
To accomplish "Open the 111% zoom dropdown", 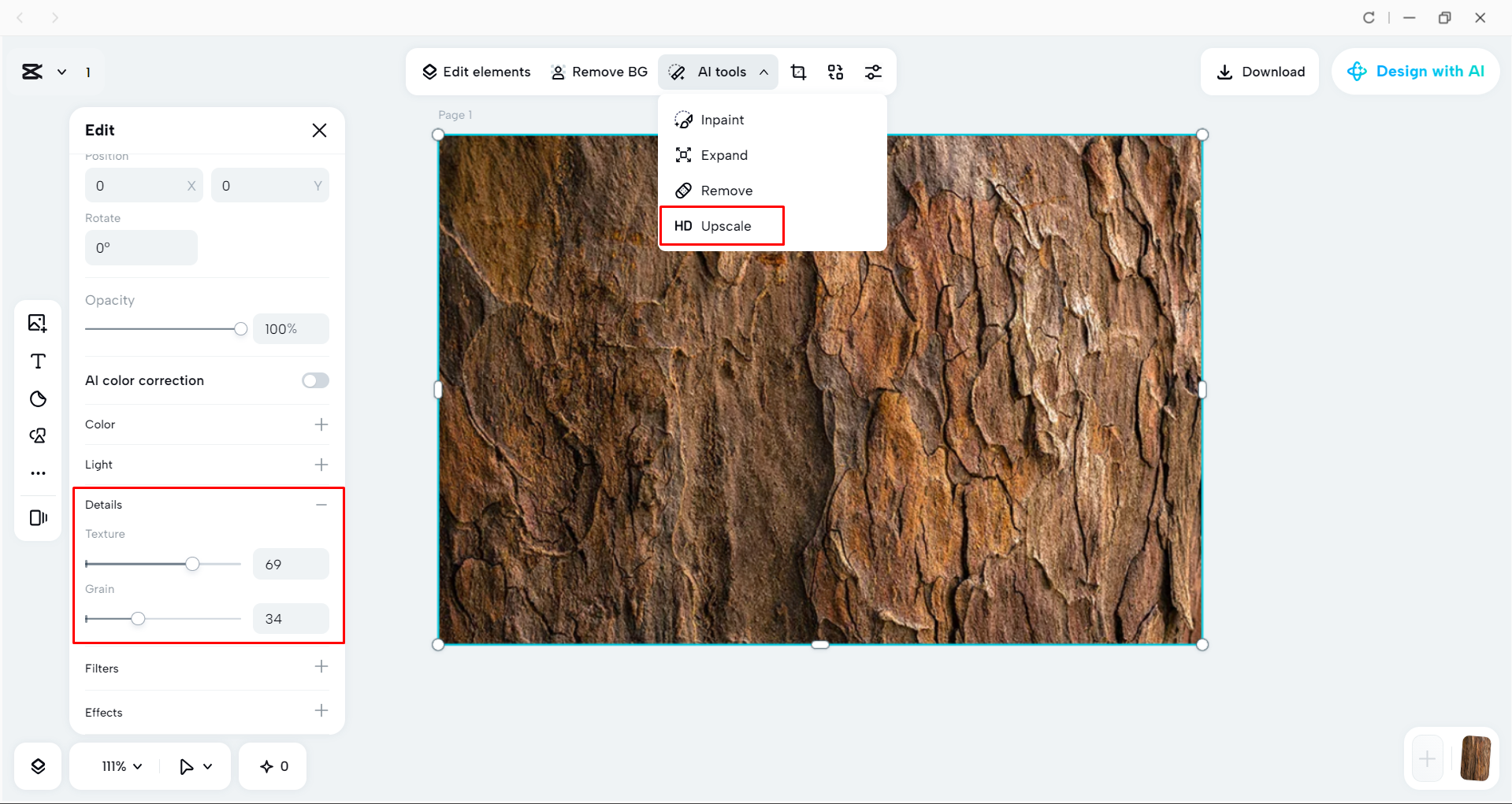I will 122,766.
